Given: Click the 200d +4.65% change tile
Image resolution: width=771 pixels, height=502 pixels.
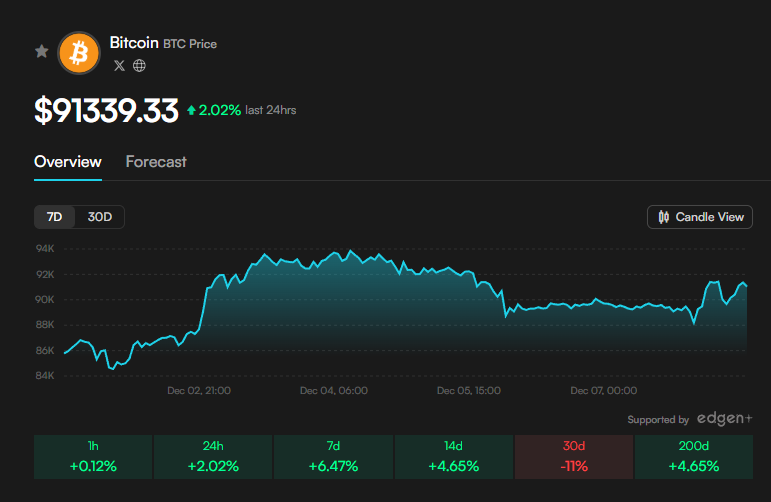Looking at the screenshot, I should [x=694, y=457].
